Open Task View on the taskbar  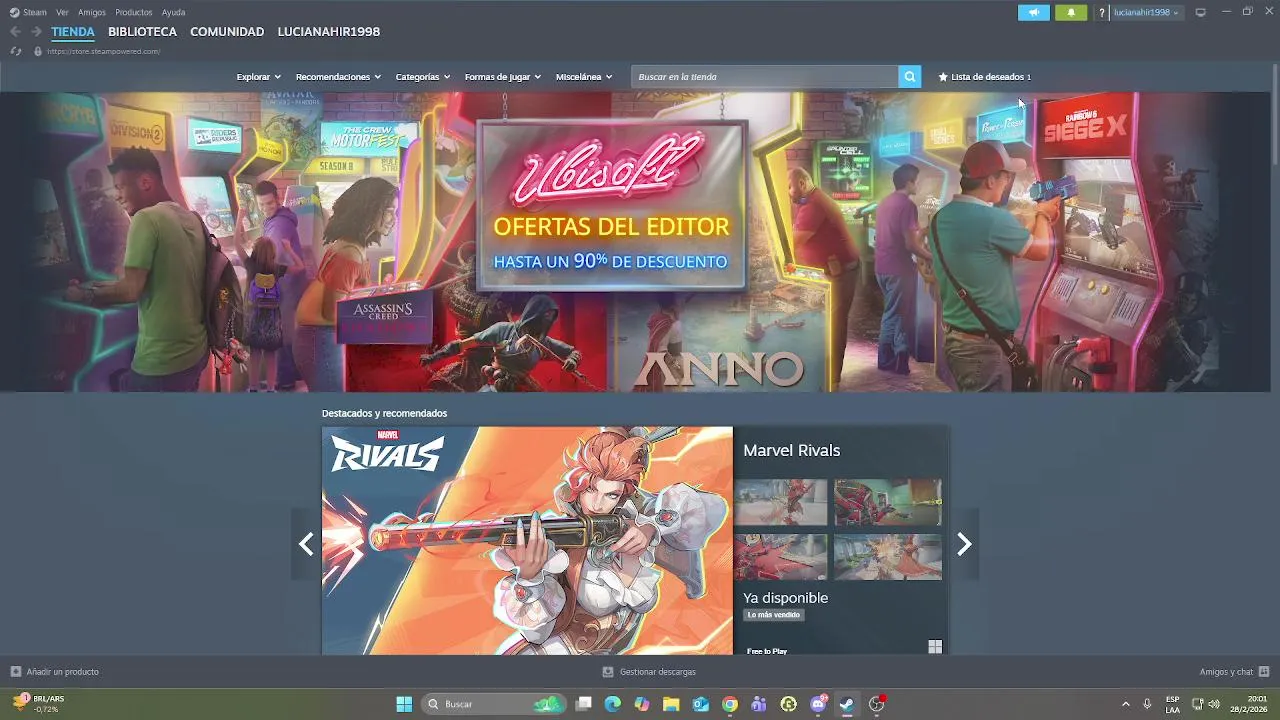(x=584, y=704)
